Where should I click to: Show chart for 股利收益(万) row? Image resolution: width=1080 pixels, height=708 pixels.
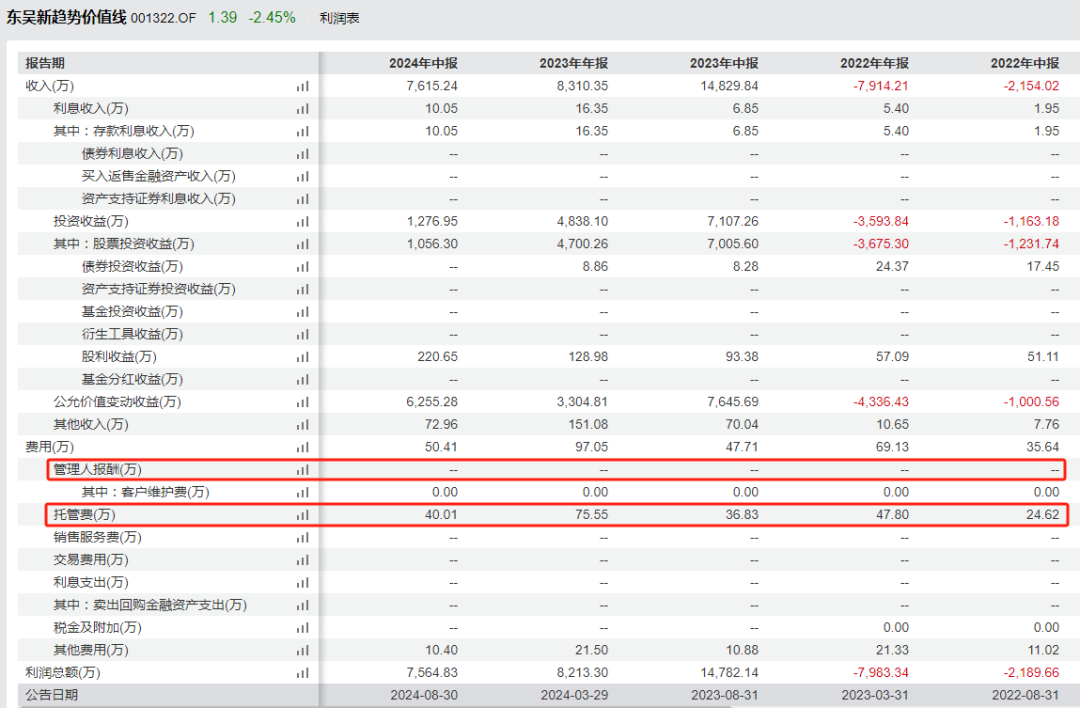click(x=303, y=357)
